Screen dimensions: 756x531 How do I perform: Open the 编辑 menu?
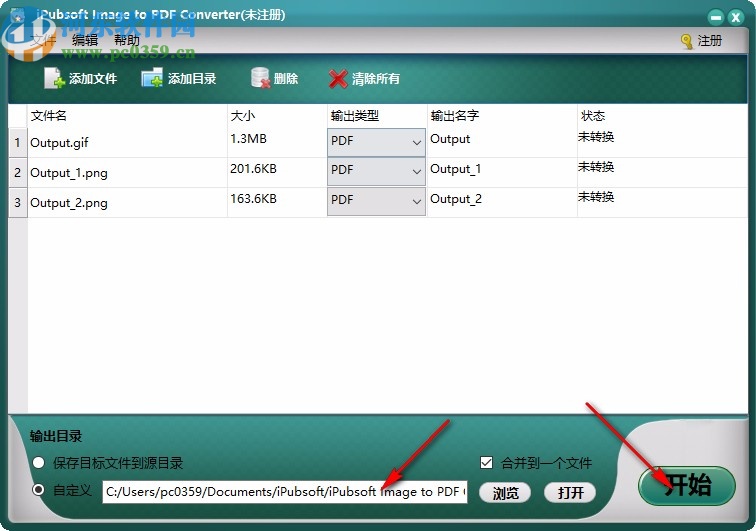[85, 40]
